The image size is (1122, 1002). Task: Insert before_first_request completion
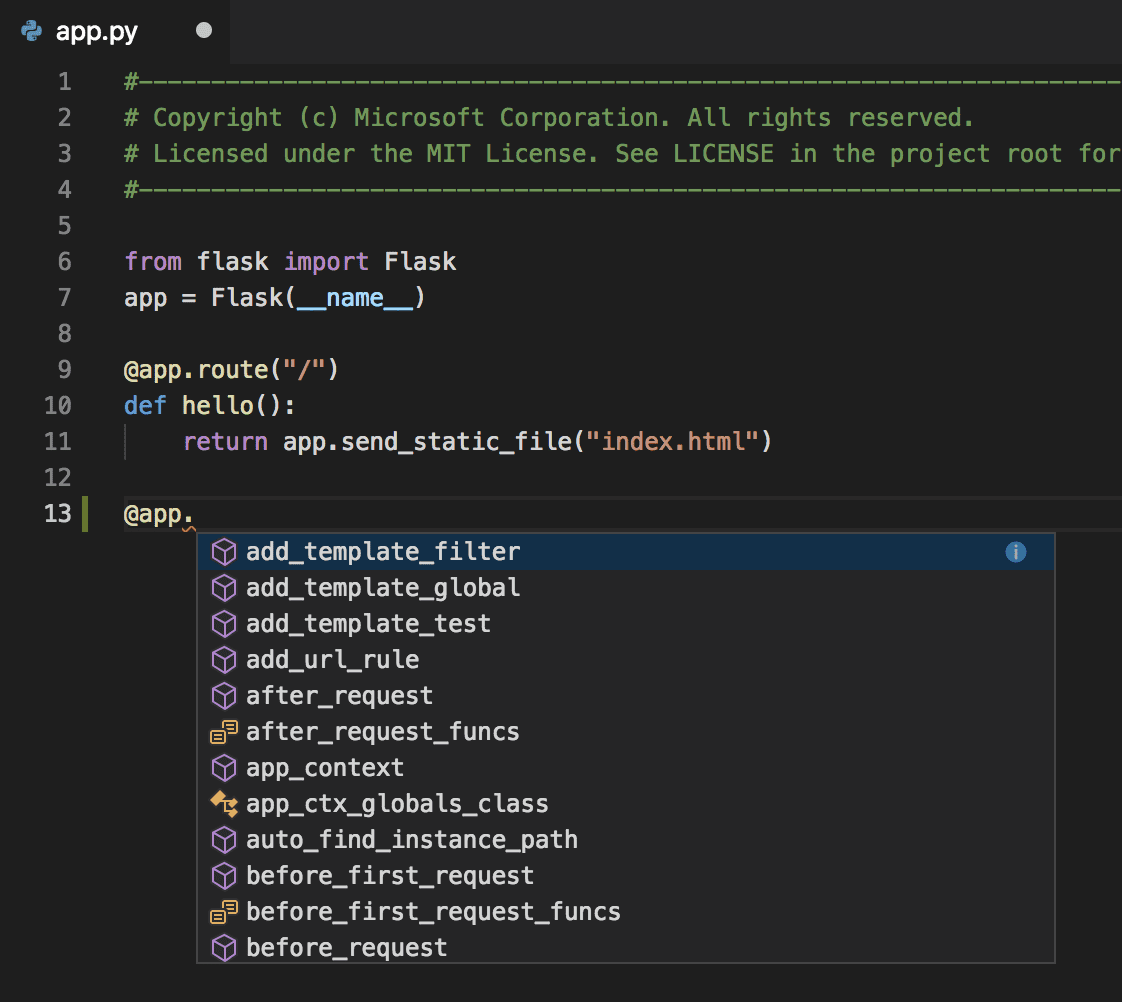[x=625, y=875]
